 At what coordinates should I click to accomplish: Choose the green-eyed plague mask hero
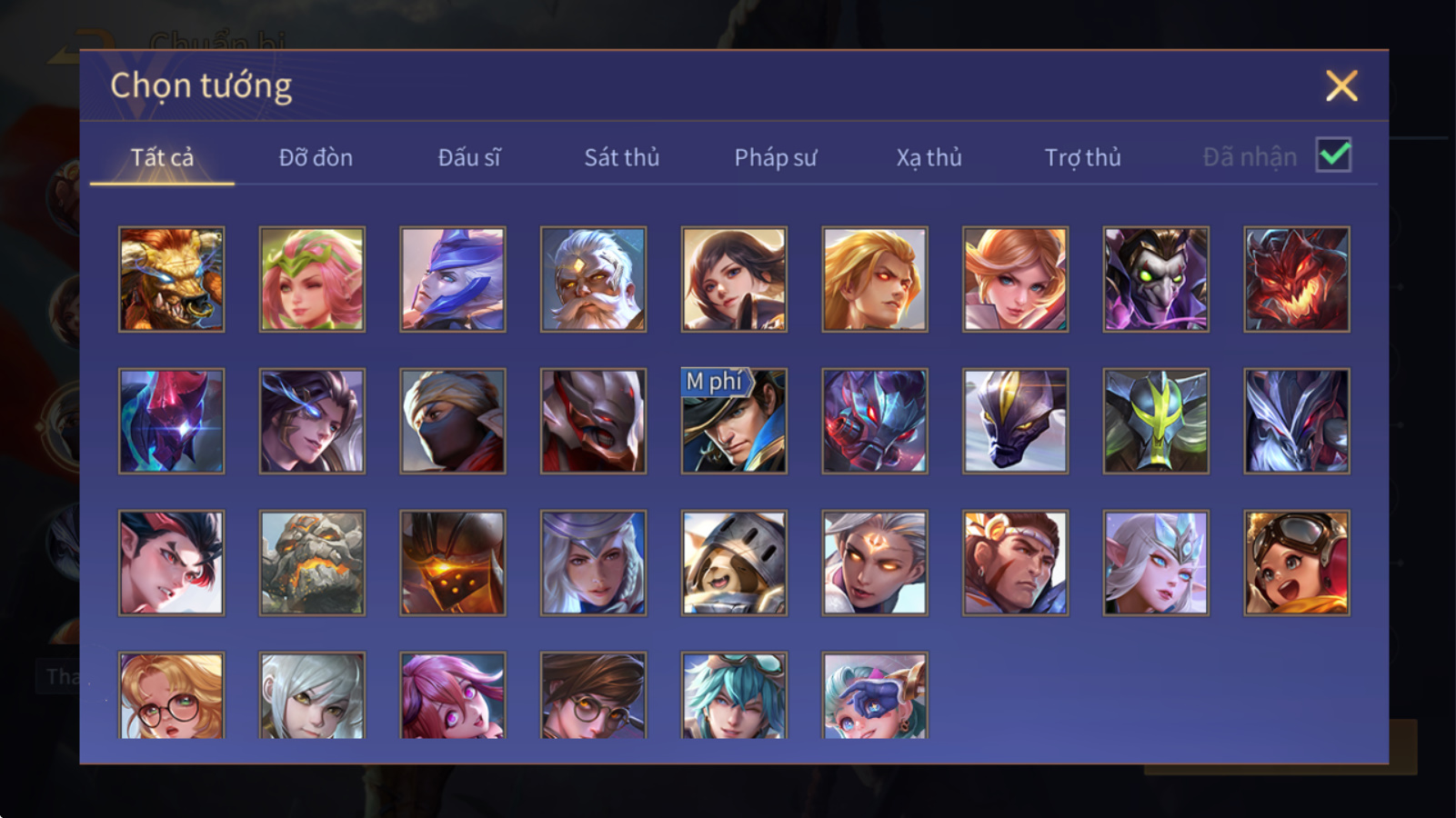click(x=1156, y=279)
